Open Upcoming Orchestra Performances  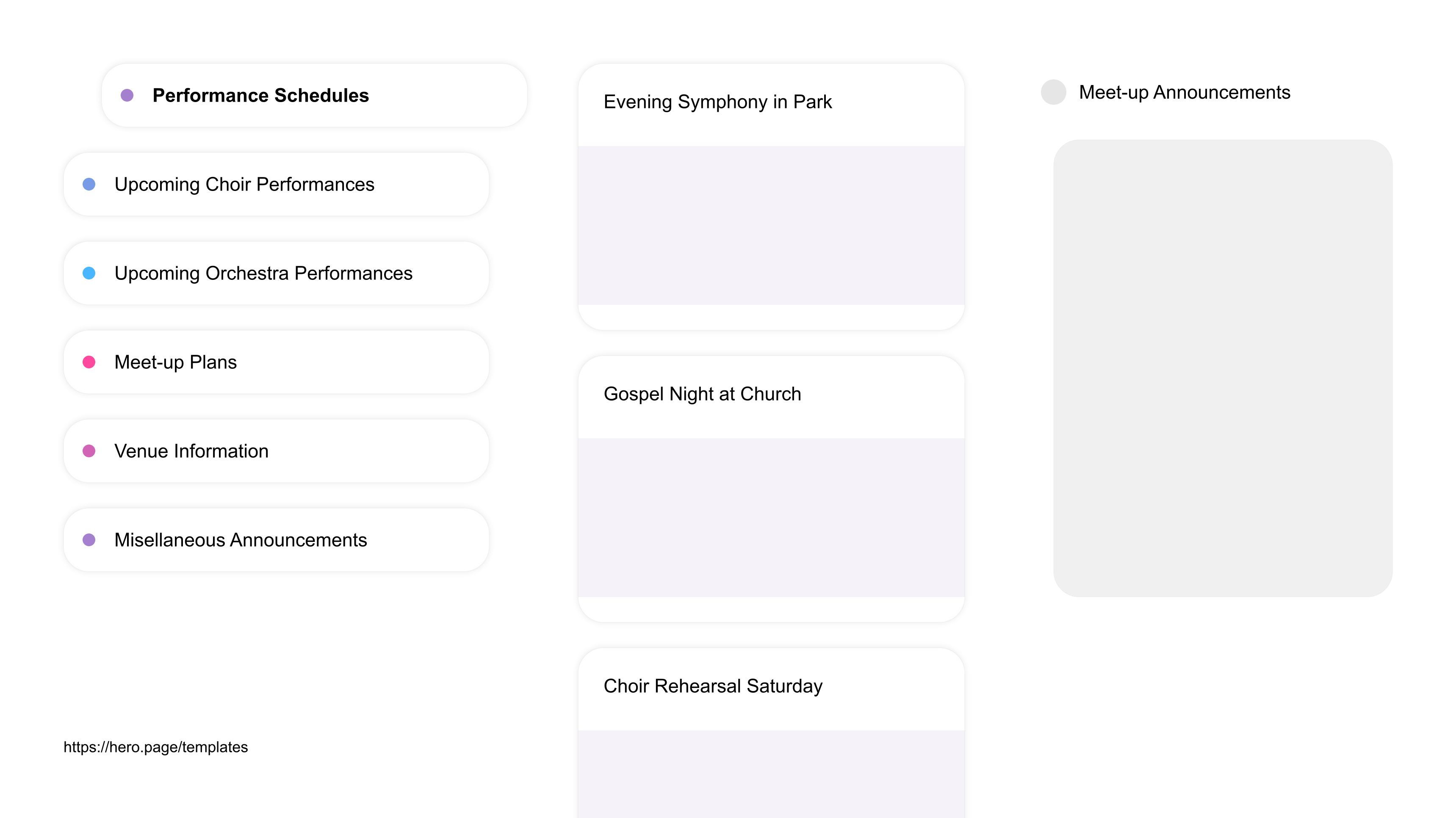pos(277,274)
